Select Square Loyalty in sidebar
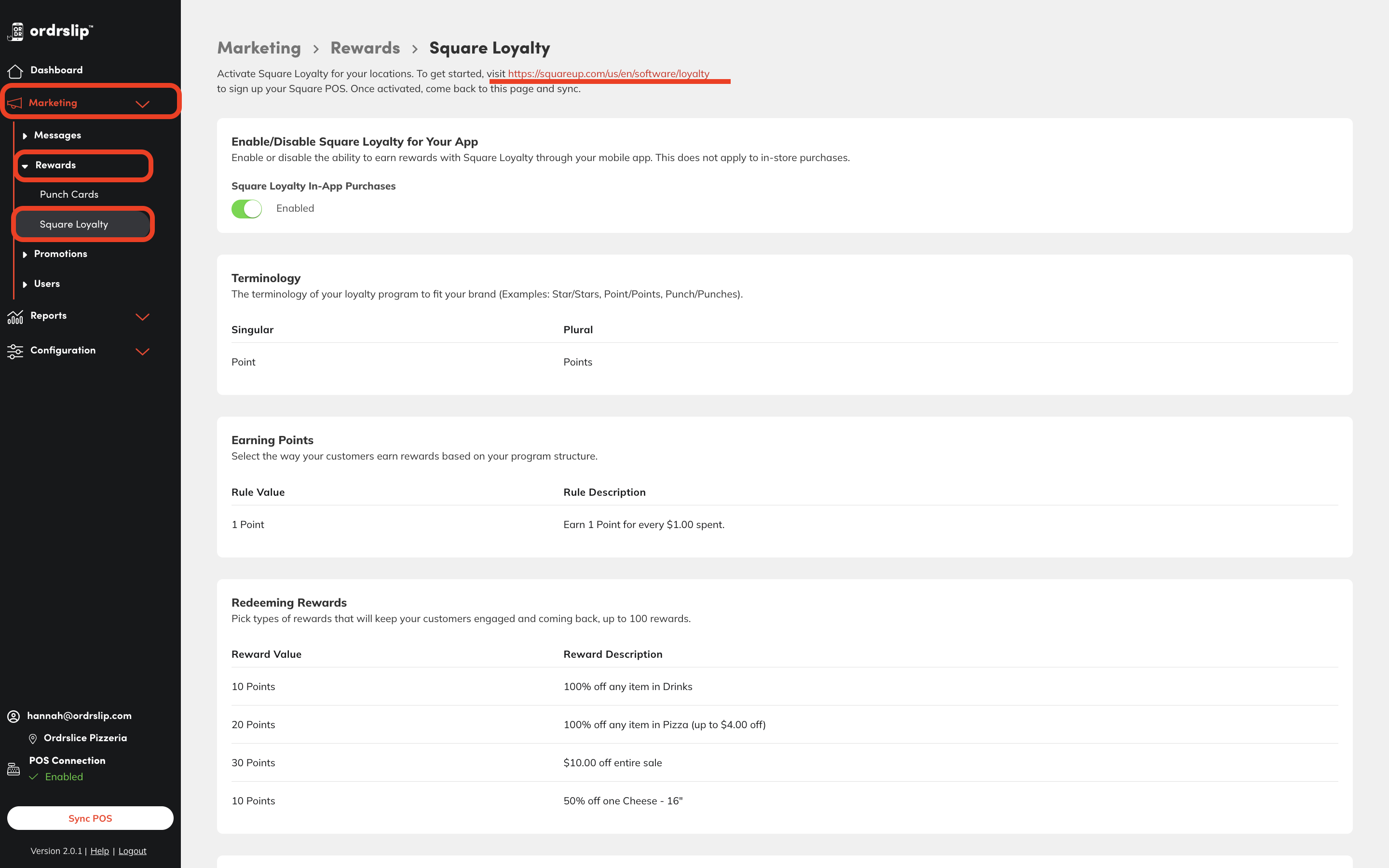This screenshot has height=868, width=1389. (x=73, y=224)
